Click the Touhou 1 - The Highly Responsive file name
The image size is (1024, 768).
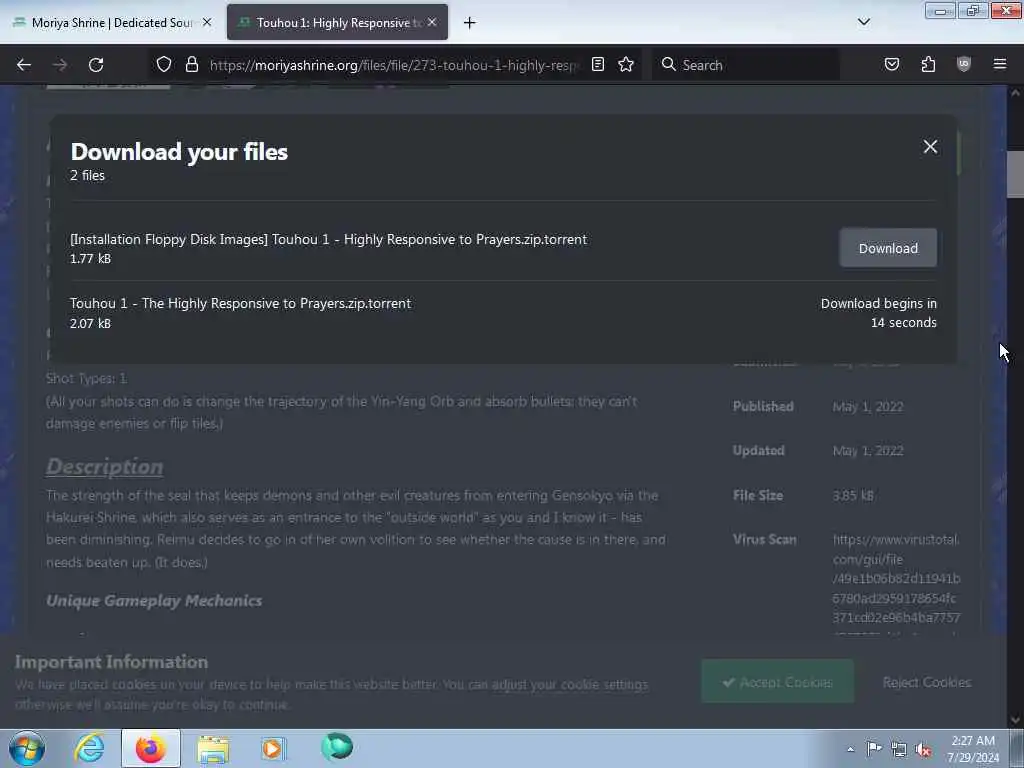pyautogui.click(x=240, y=303)
